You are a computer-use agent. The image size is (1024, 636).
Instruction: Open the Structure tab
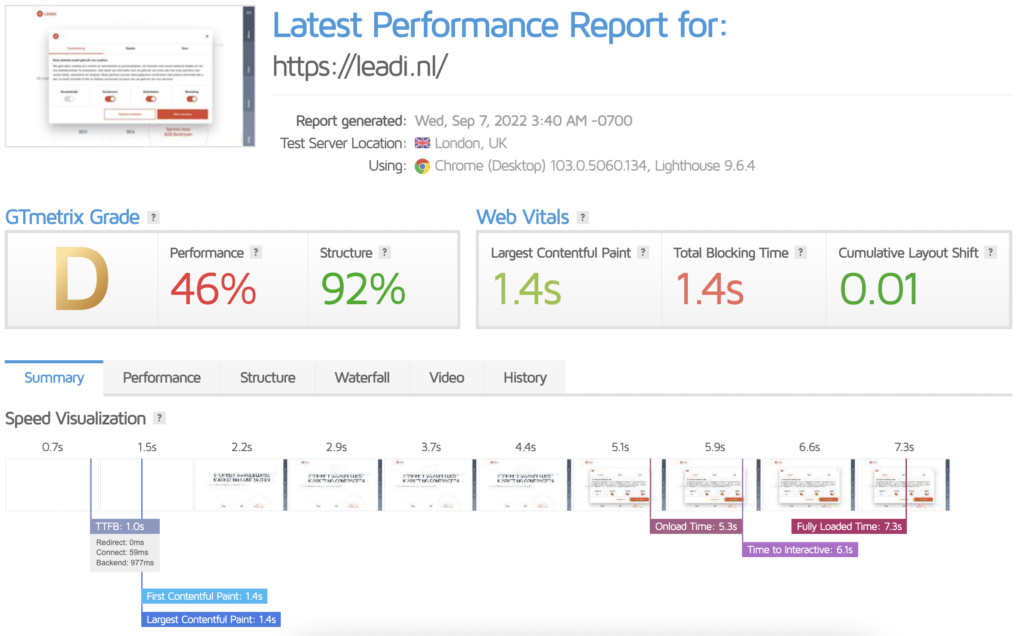pyautogui.click(x=267, y=377)
